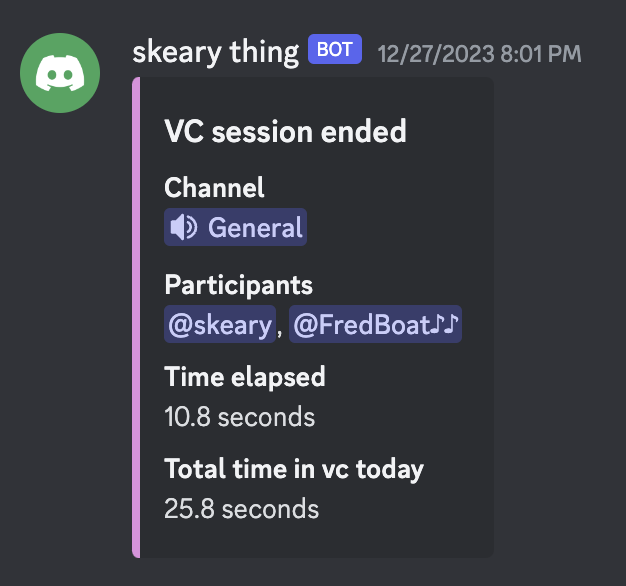
Task: Open the skeary thing username profile
Action: 215,50
